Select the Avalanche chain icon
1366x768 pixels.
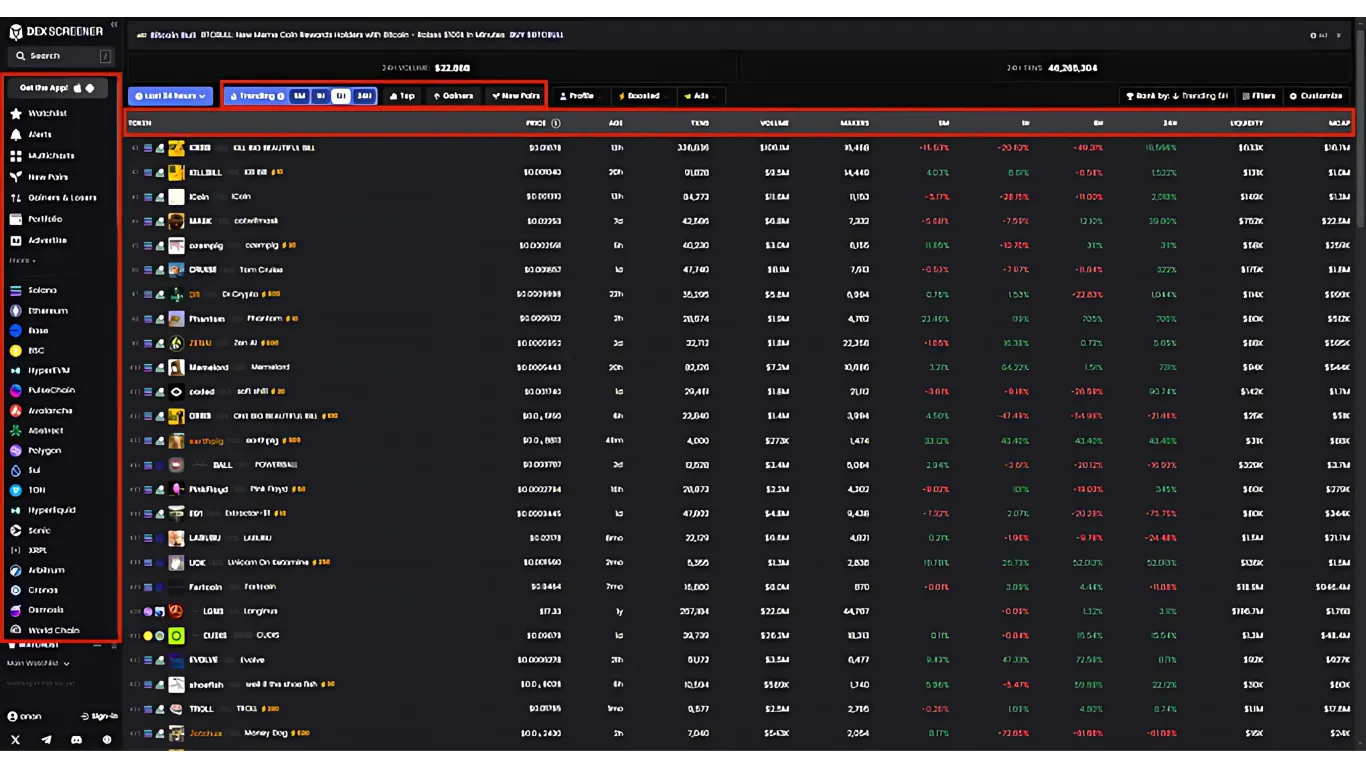(x=16, y=411)
